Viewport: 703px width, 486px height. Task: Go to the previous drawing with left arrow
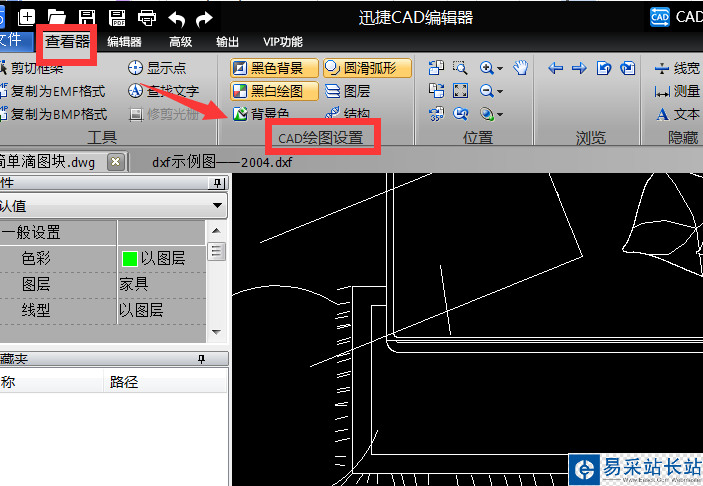(x=555, y=68)
